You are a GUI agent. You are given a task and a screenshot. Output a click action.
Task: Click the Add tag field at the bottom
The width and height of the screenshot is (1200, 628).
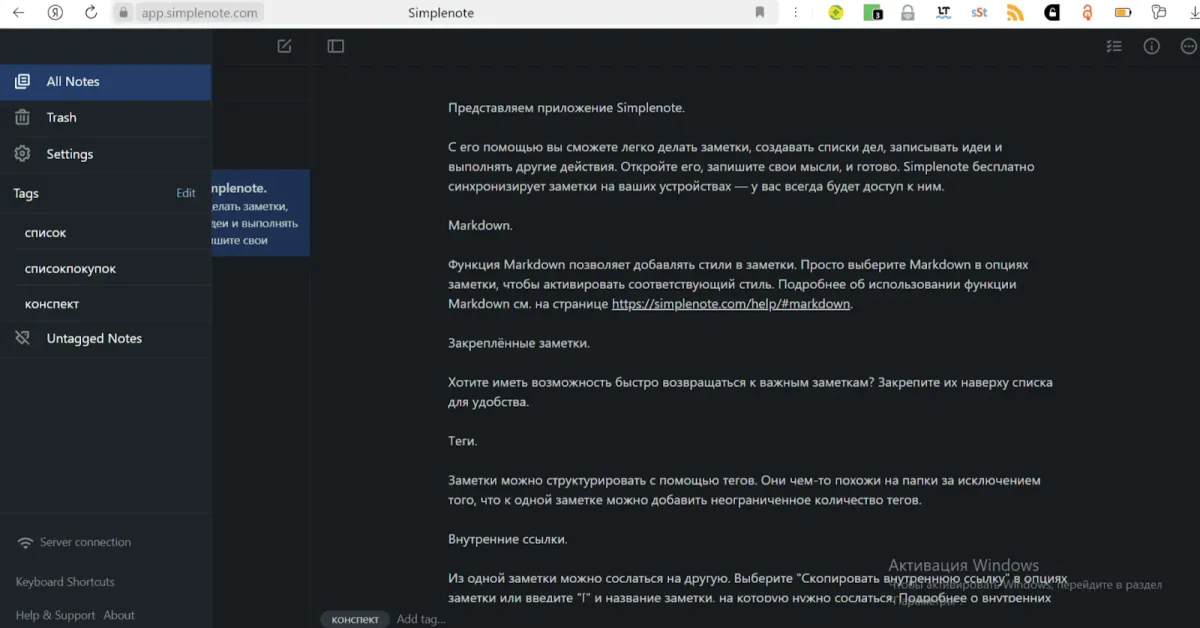(420, 618)
